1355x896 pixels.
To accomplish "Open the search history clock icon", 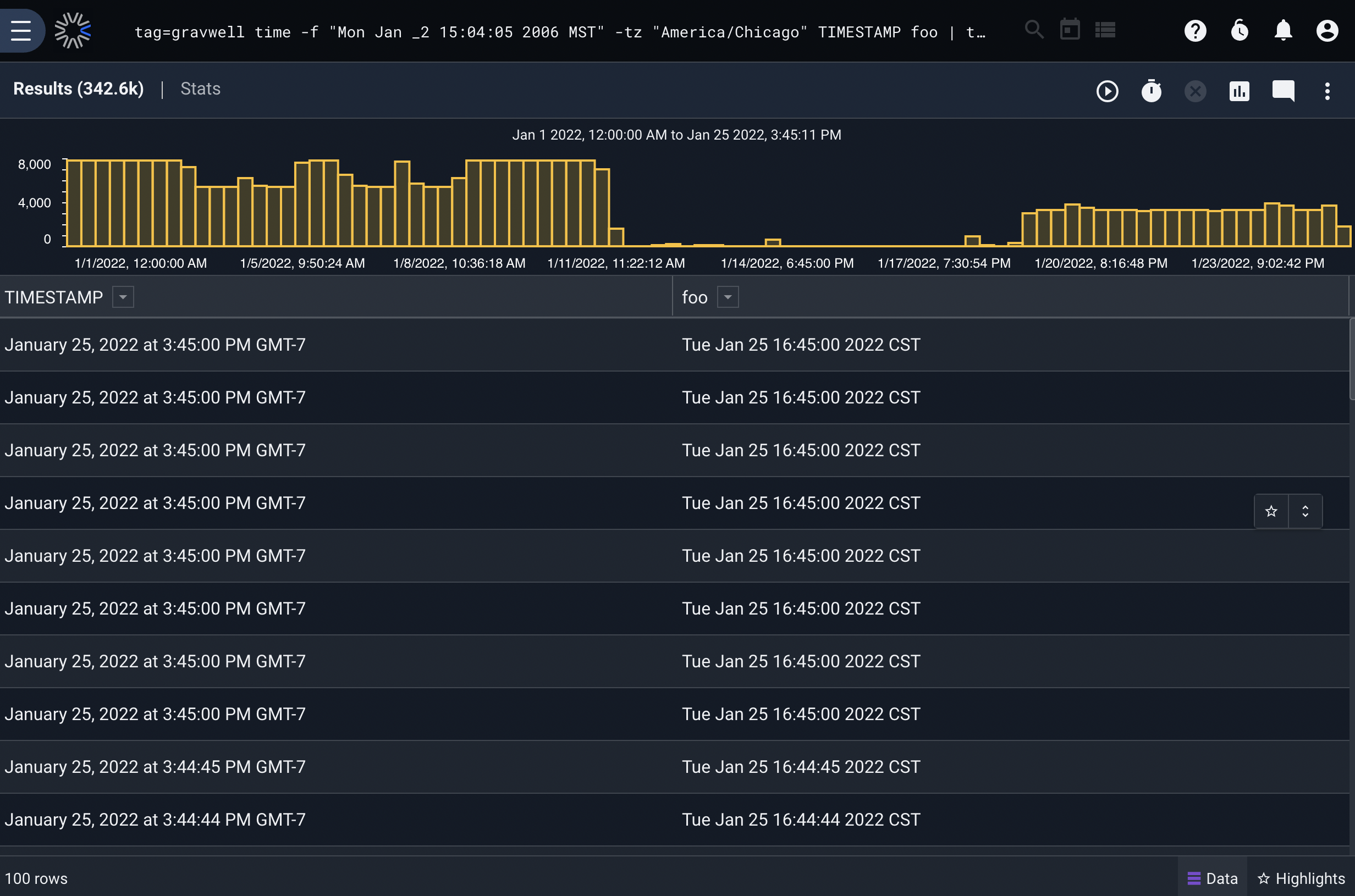I will coord(1239,30).
